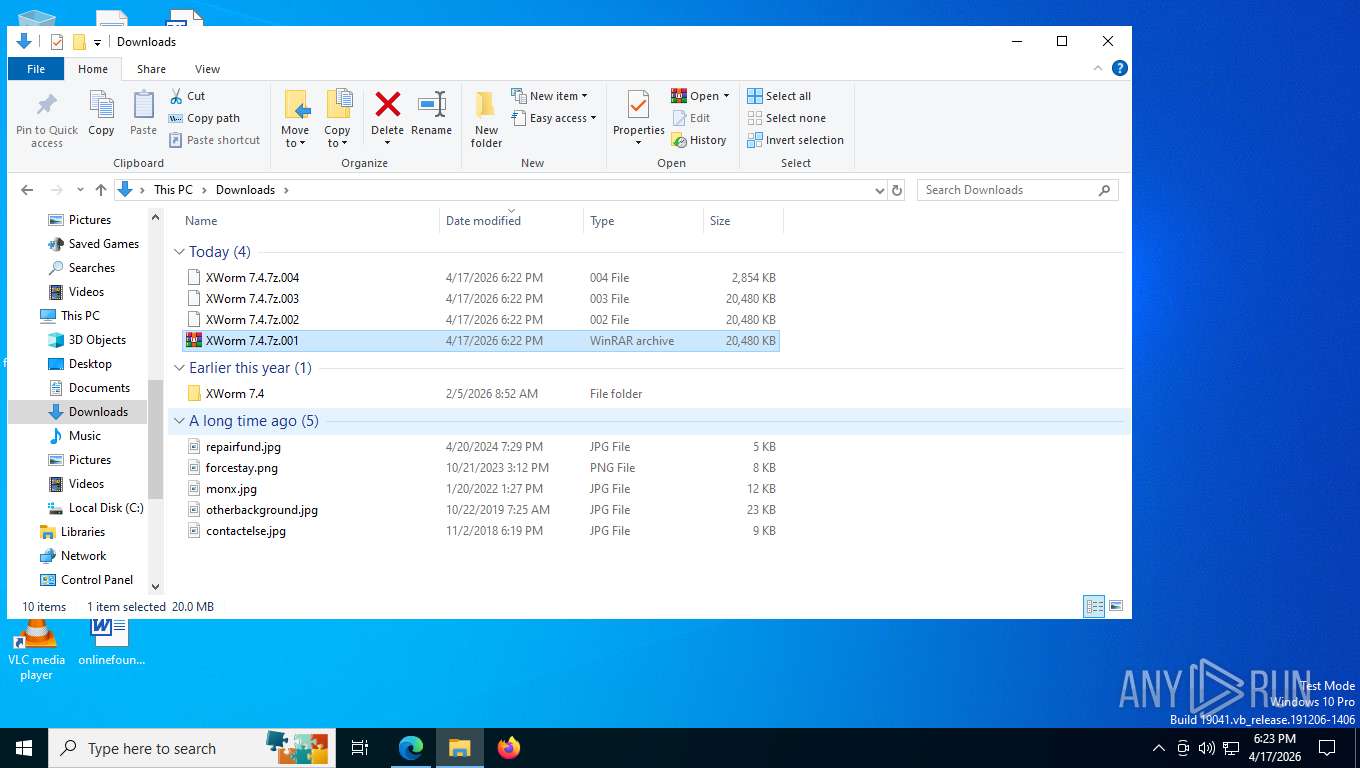Switch to large icons view
This screenshot has height=768, width=1360.
tap(1116, 606)
